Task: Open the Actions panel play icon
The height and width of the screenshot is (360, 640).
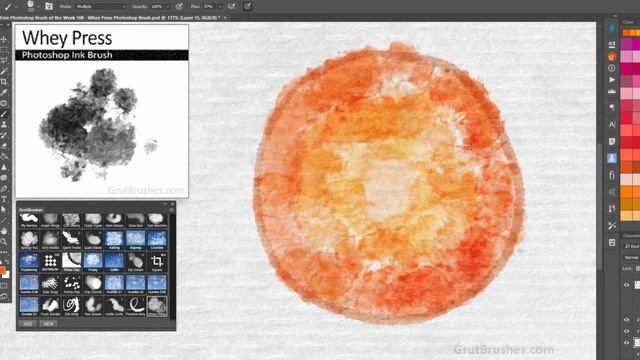Action: point(611,80)
